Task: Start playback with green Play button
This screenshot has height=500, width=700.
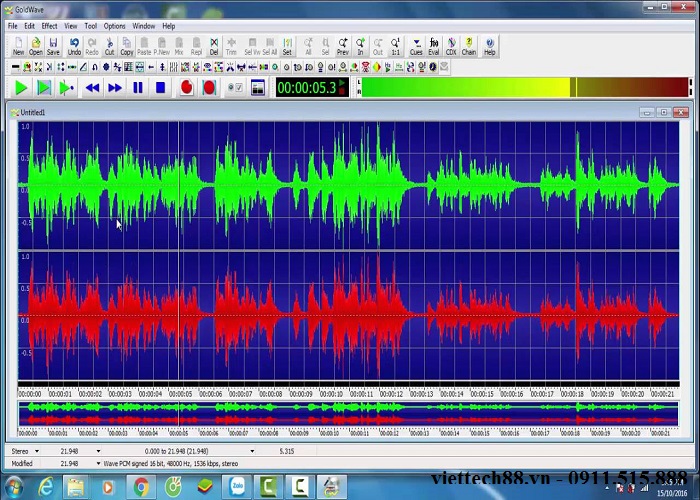Action: [x=21, y=88]
